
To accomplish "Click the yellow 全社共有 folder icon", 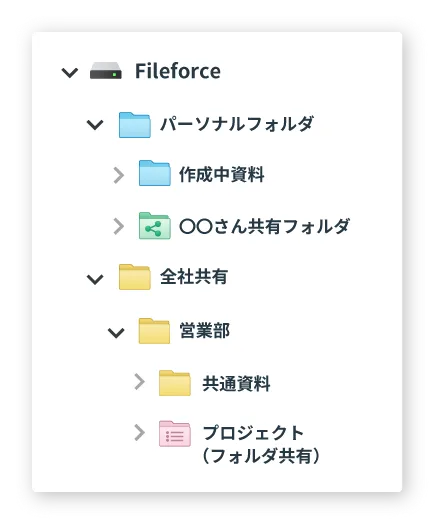I will click(x=135, y=277).
